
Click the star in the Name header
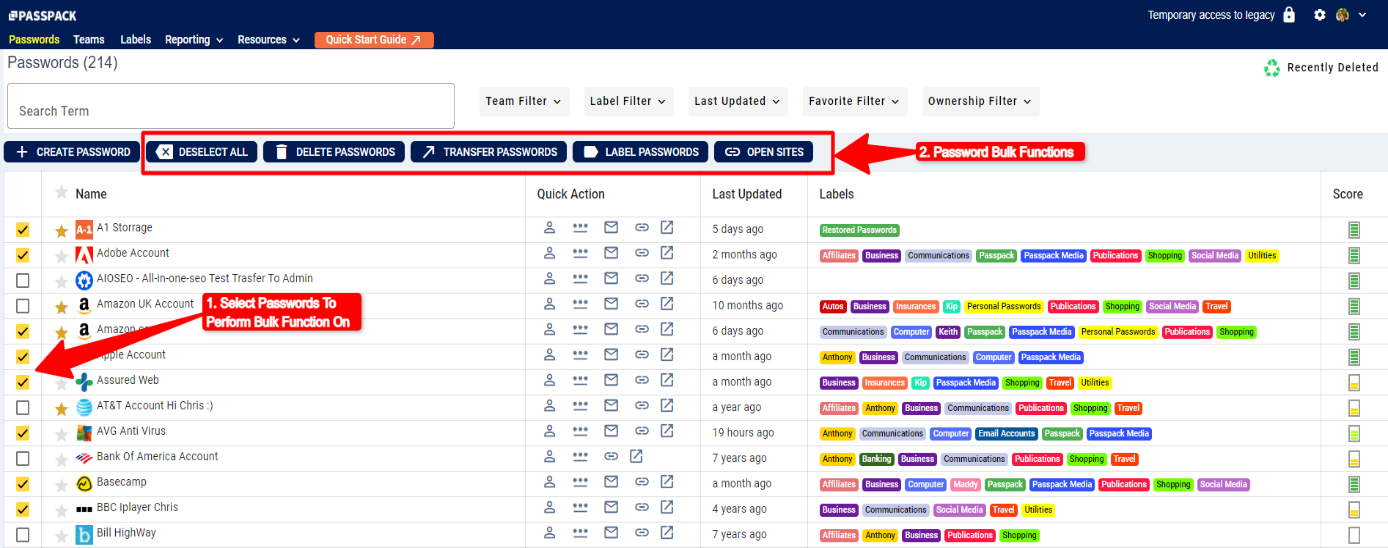(x=61, y=192)
